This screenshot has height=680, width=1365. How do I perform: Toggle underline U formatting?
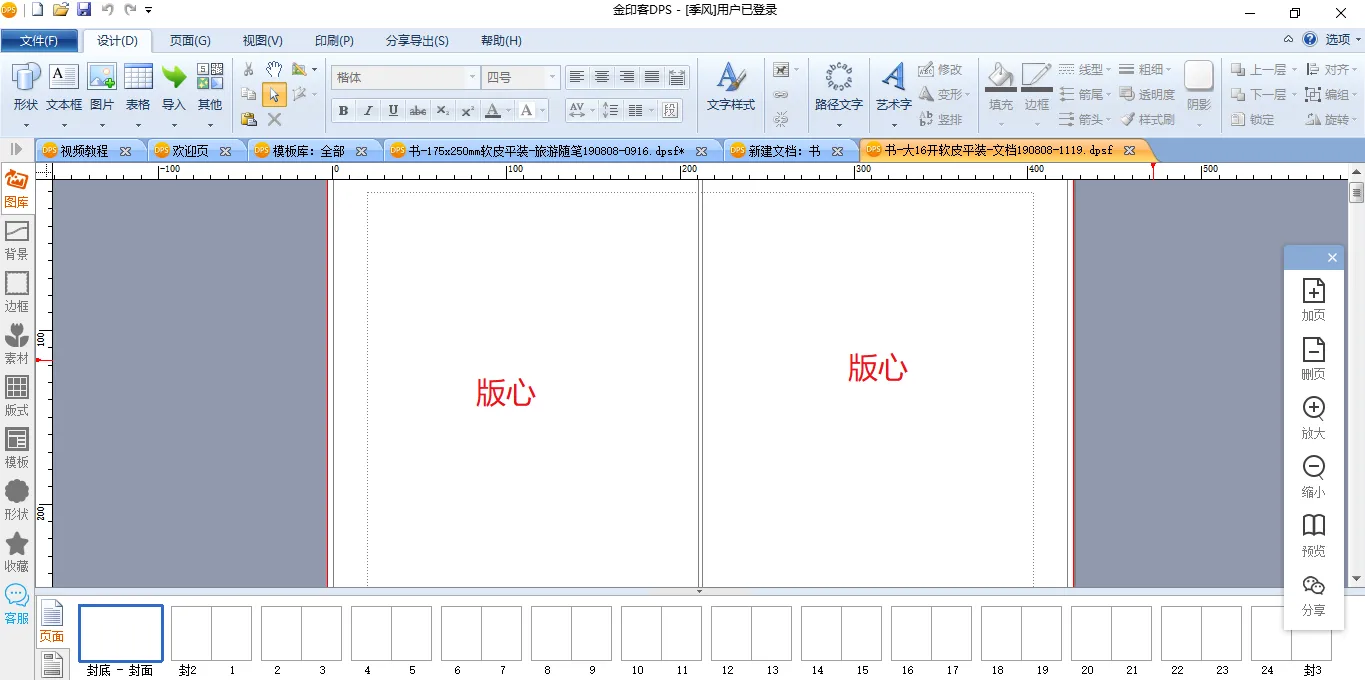coord(393,110)
